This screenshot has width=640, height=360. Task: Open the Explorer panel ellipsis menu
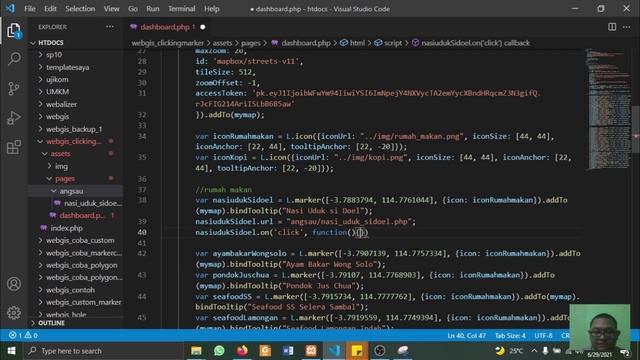point(110,27)
